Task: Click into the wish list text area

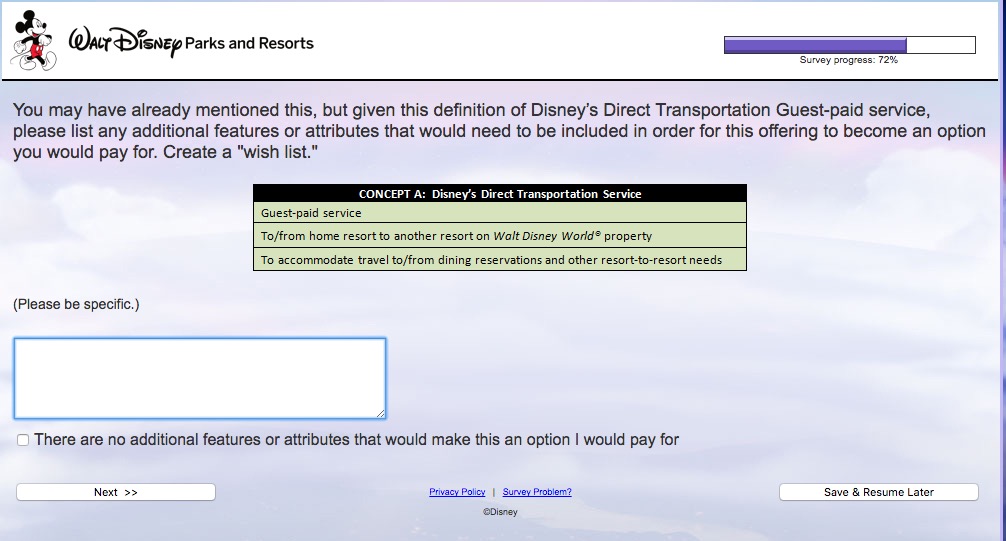Action: (x=200, y=379)
